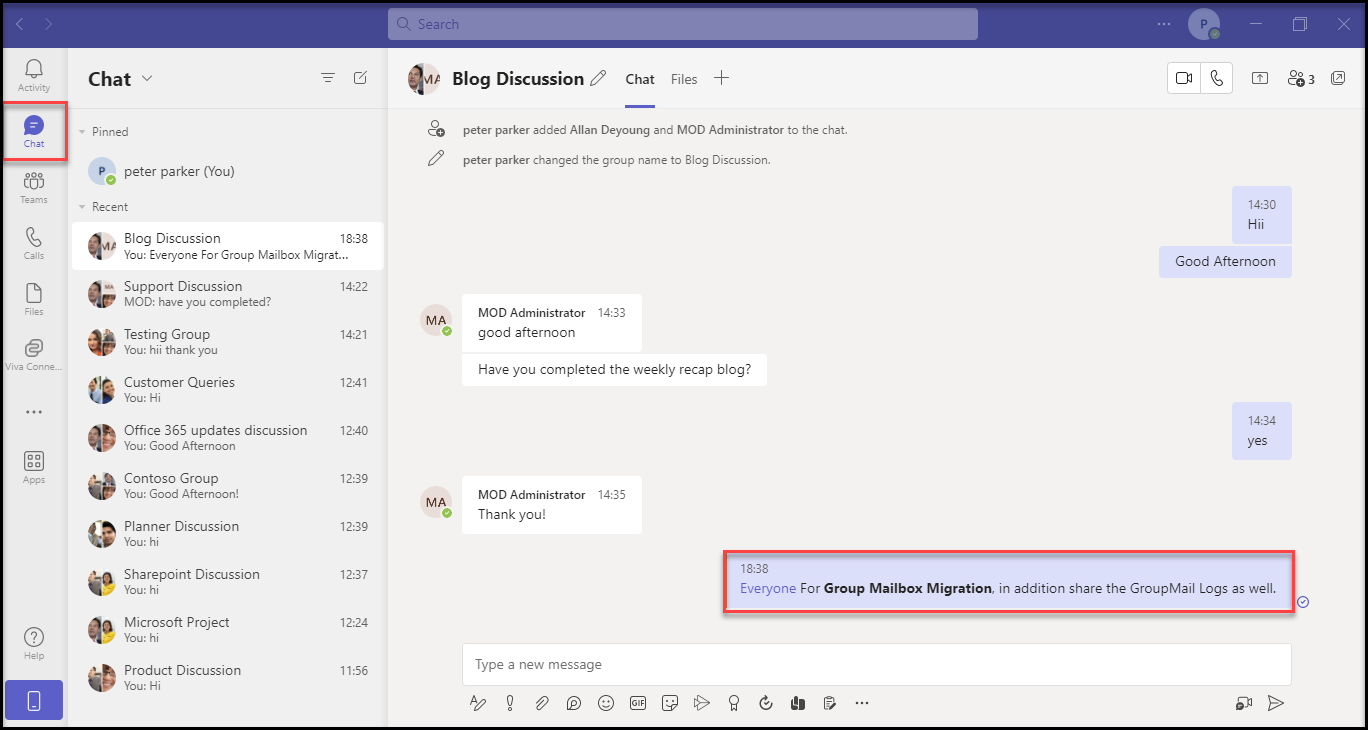Screen dimensions: 1368x730
Task: Open the chat filter icon
Action: point(327,78)
